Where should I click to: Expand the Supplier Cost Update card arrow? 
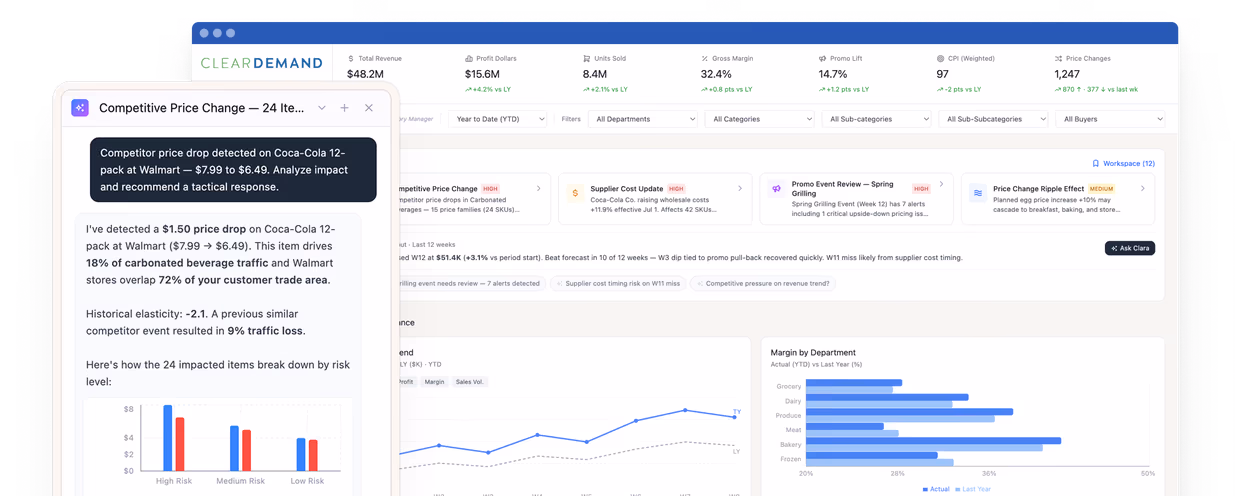pyautogui.click(x=740, y=188)
